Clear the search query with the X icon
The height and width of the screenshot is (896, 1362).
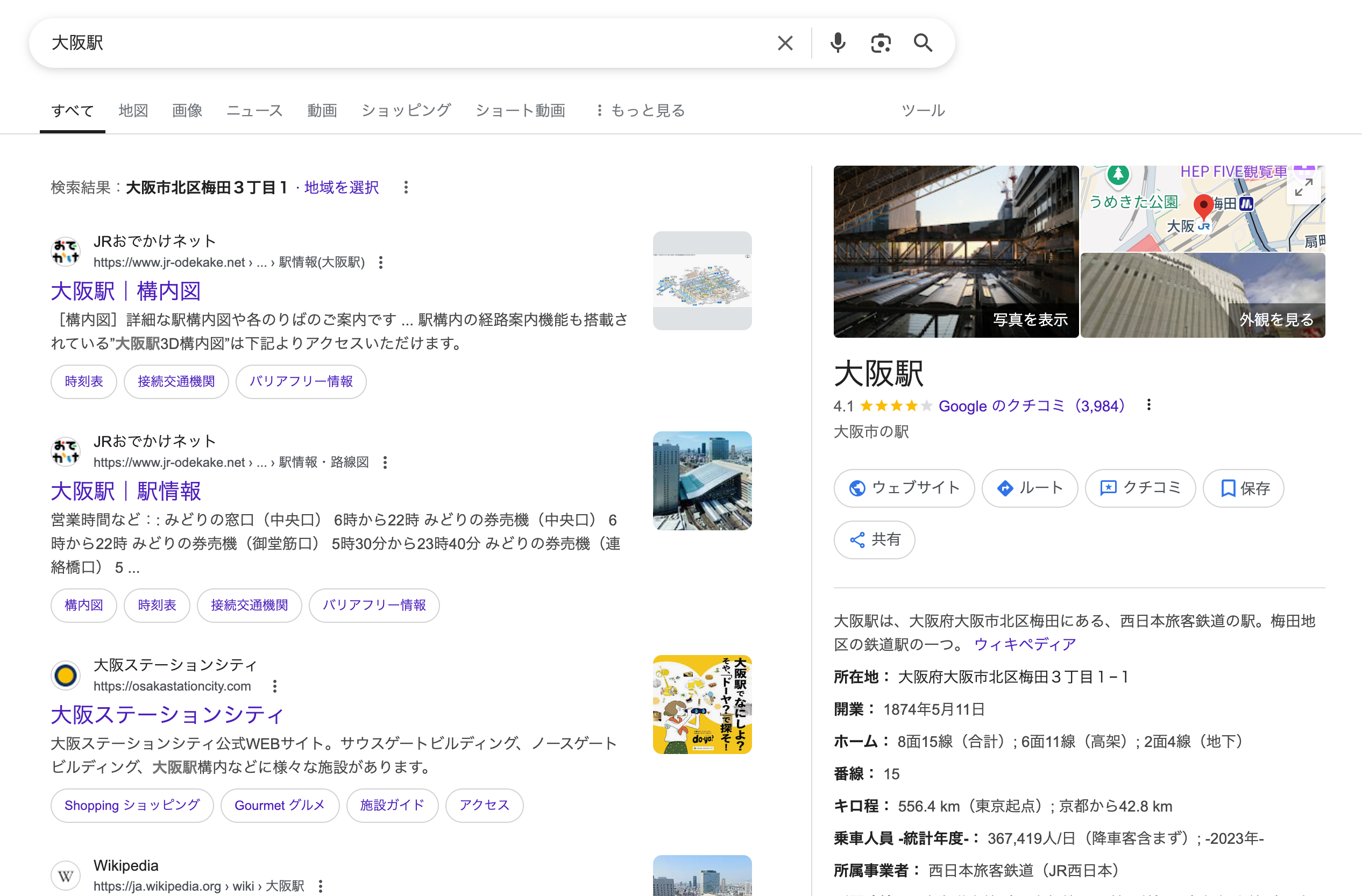785,43
